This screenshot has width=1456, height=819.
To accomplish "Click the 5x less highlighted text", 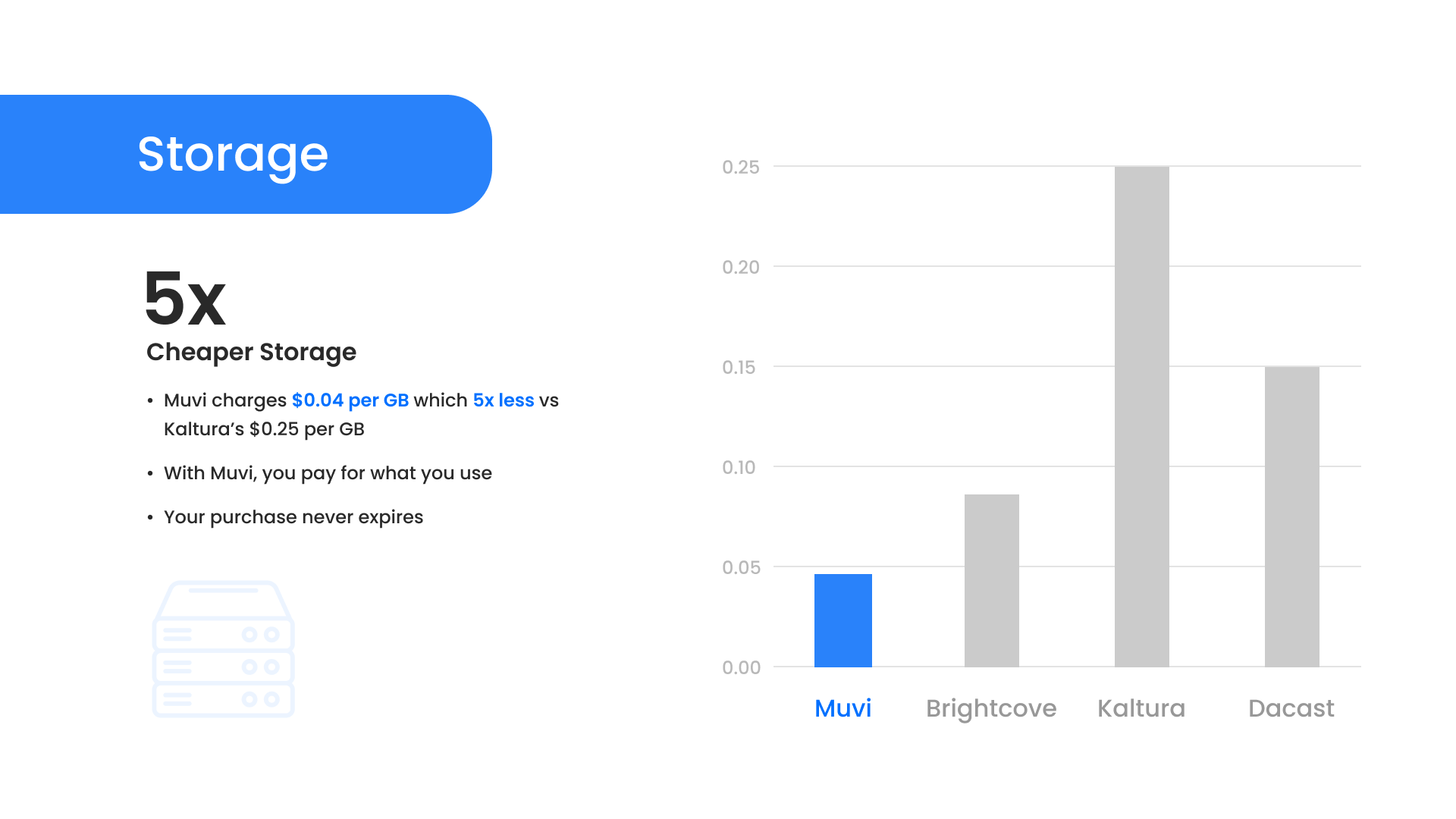I will tap(504, 400).
